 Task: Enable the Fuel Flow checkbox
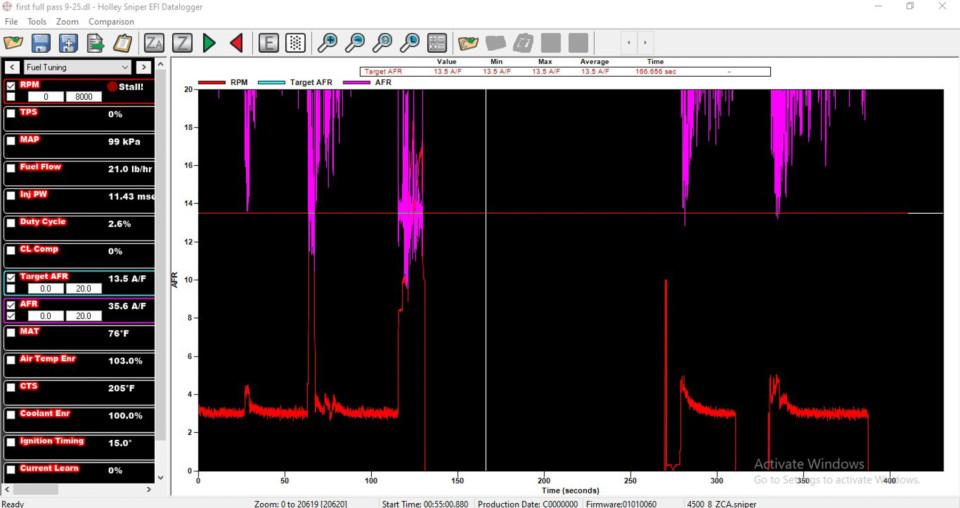click(10, 168)
